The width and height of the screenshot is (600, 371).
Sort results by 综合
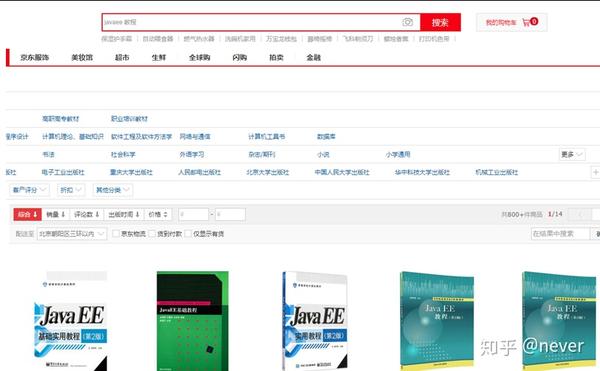click(x=28, y=215)
